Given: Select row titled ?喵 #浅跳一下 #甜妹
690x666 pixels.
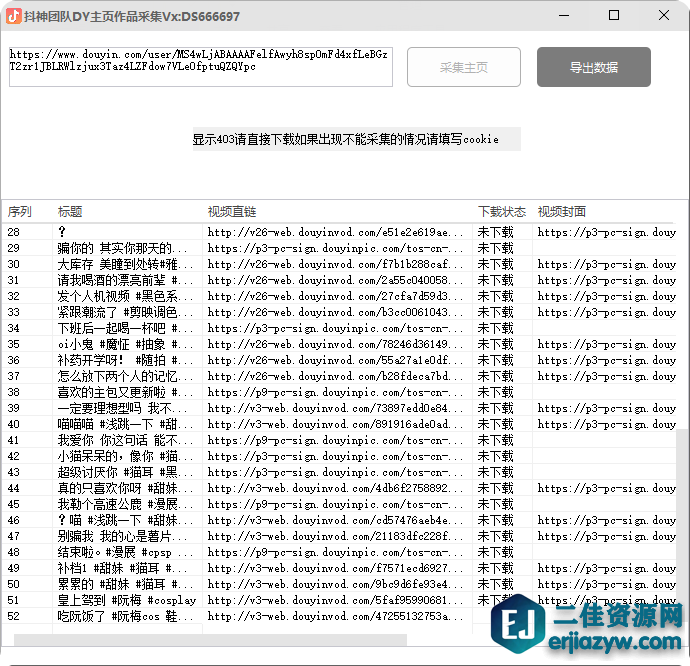Looking at the screenshot, I should point(339,520).
